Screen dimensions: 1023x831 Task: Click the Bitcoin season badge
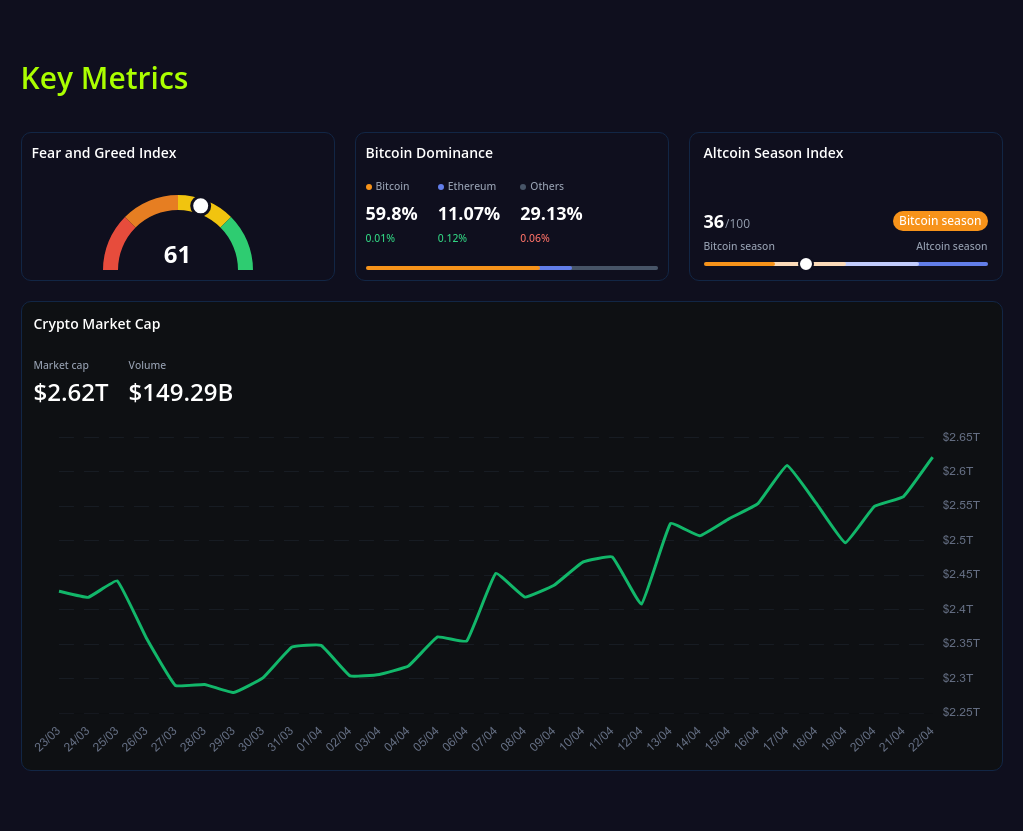(x=939, y=220)
